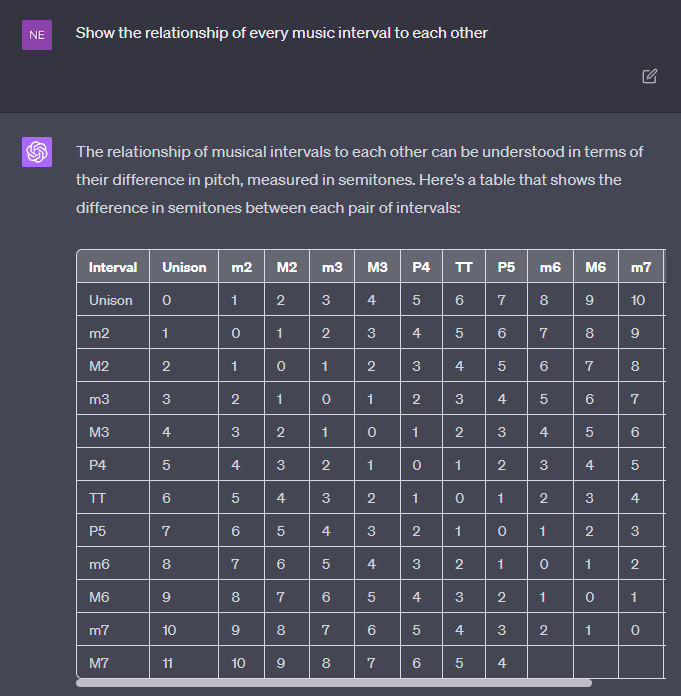Select the M7 row label

(x=98, y=662)
